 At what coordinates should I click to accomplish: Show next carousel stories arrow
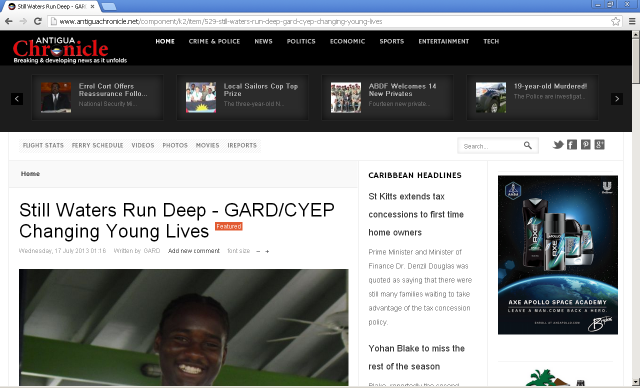coord(617,99)
